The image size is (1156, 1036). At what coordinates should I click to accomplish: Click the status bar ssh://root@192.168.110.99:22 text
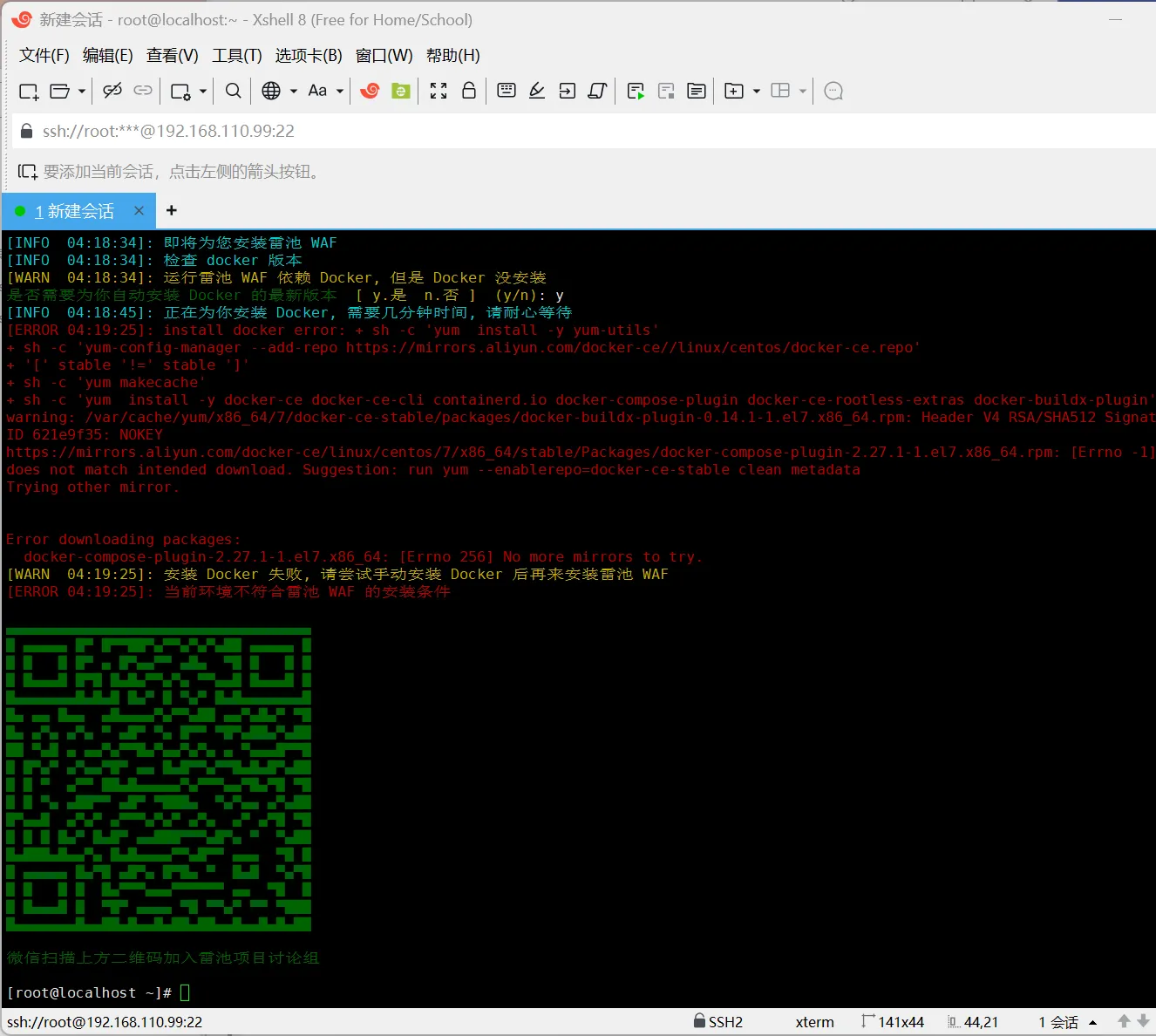tap(105, 1022)
